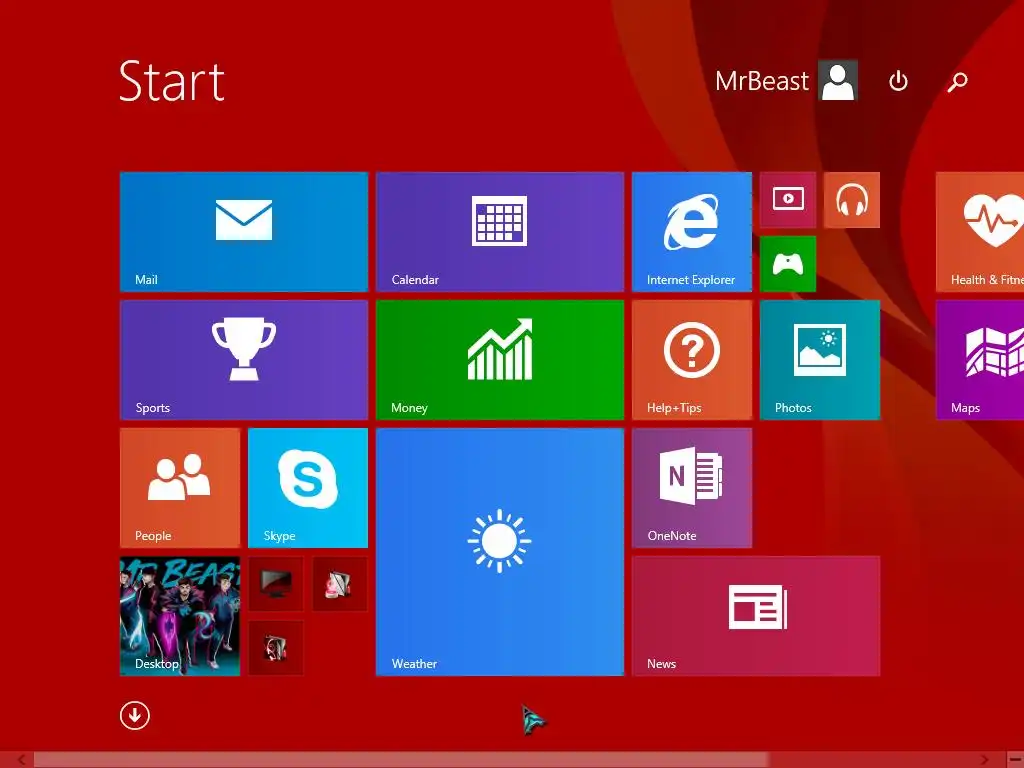Open the Photos tile
This screenshot has width=1024, height=768.
[820, 360]
